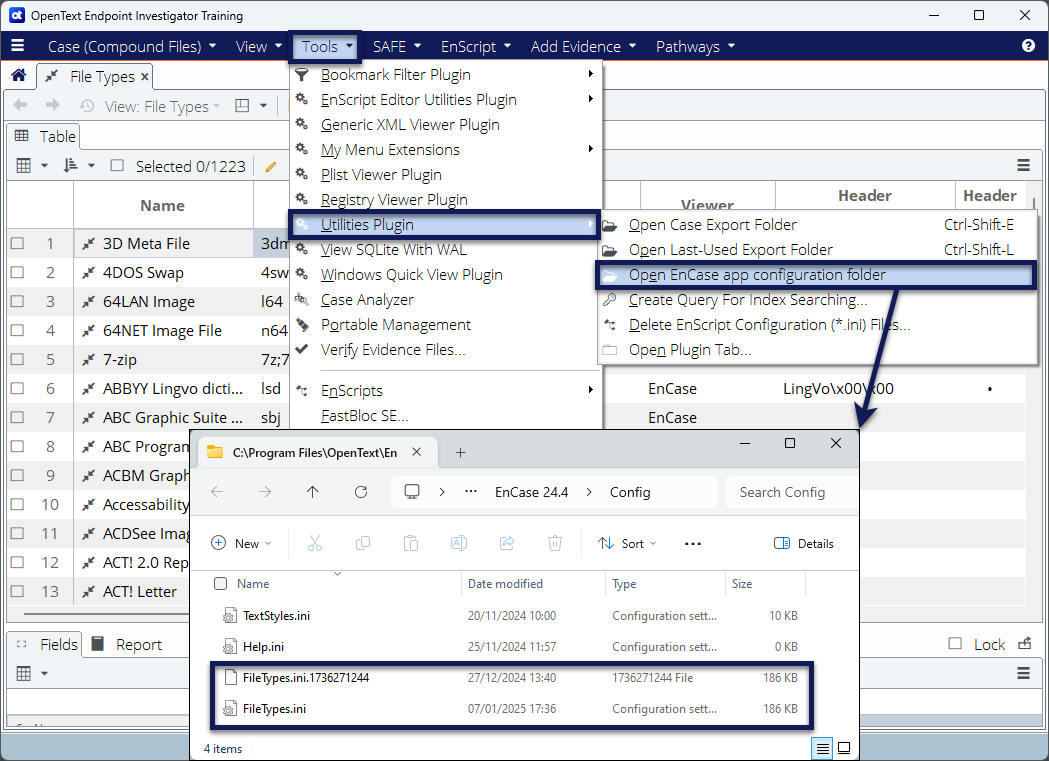1049x761 pixels.
Task: Open the Pathways dropdown
Action: (695, 46)
